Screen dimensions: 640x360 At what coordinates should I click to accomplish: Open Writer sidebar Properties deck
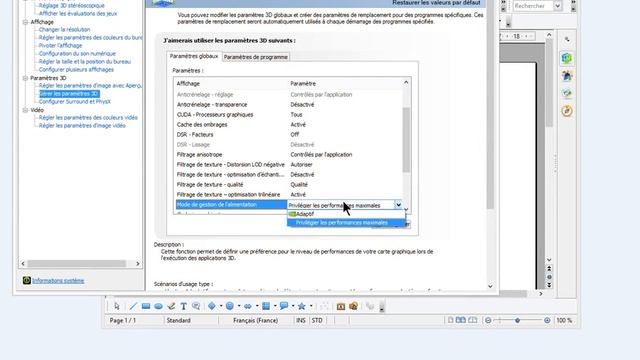(567, 58)
